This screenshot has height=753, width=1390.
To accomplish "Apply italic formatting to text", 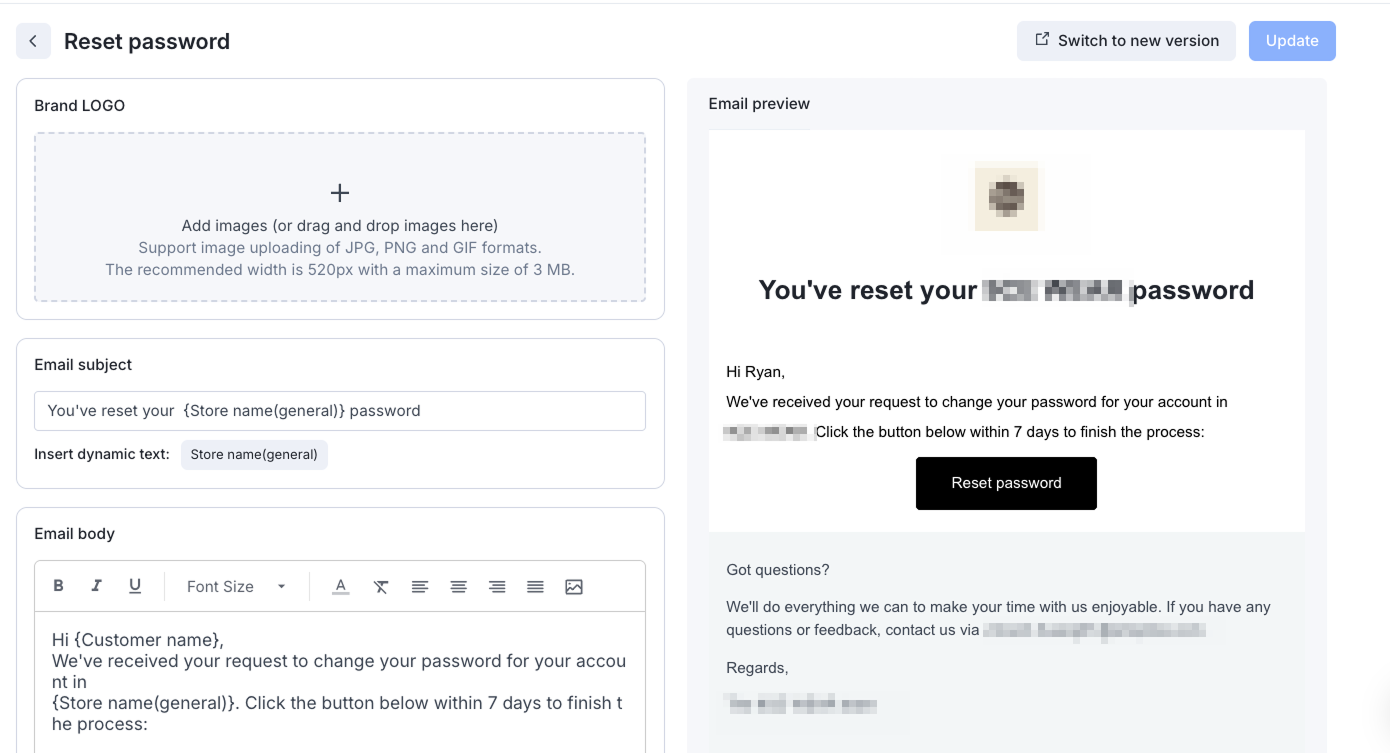I will point(97,586).
